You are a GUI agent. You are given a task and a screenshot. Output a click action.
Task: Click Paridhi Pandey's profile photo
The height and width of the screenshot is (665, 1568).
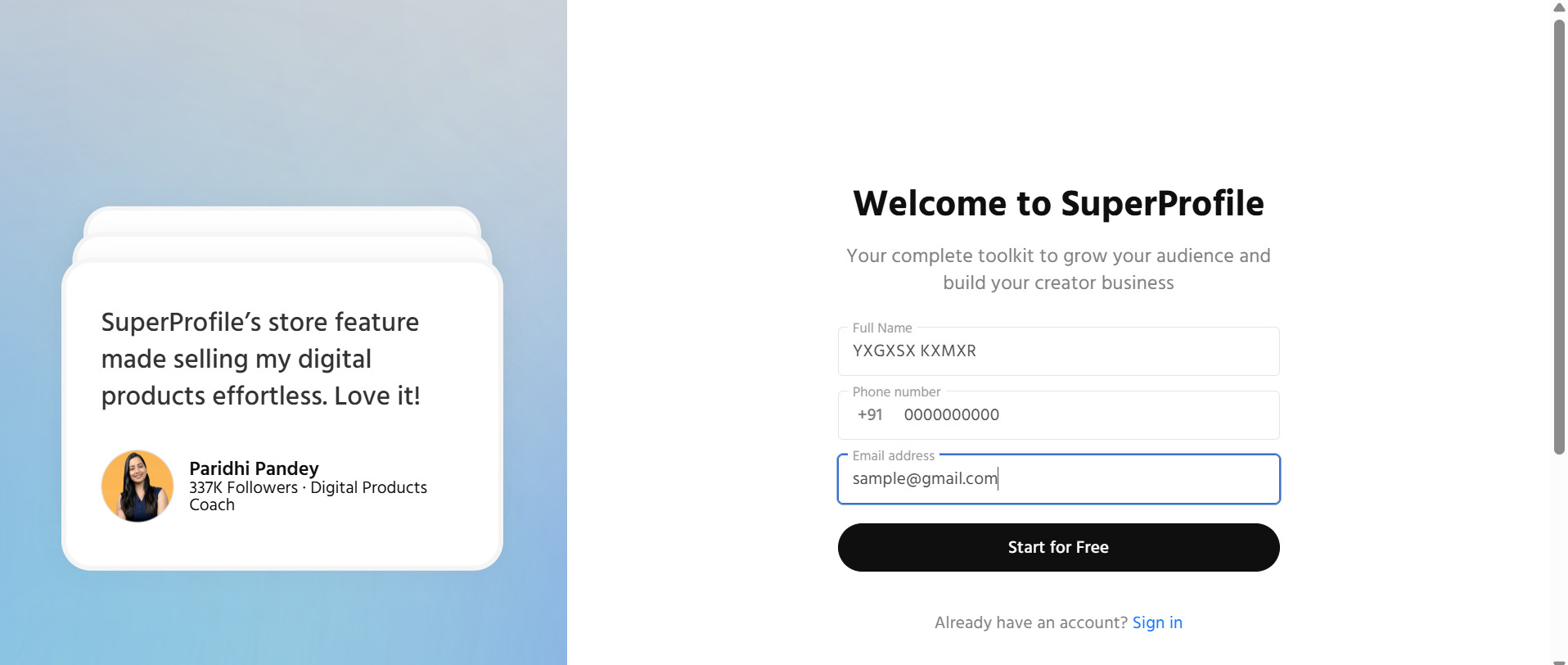(x=137, y=486)
